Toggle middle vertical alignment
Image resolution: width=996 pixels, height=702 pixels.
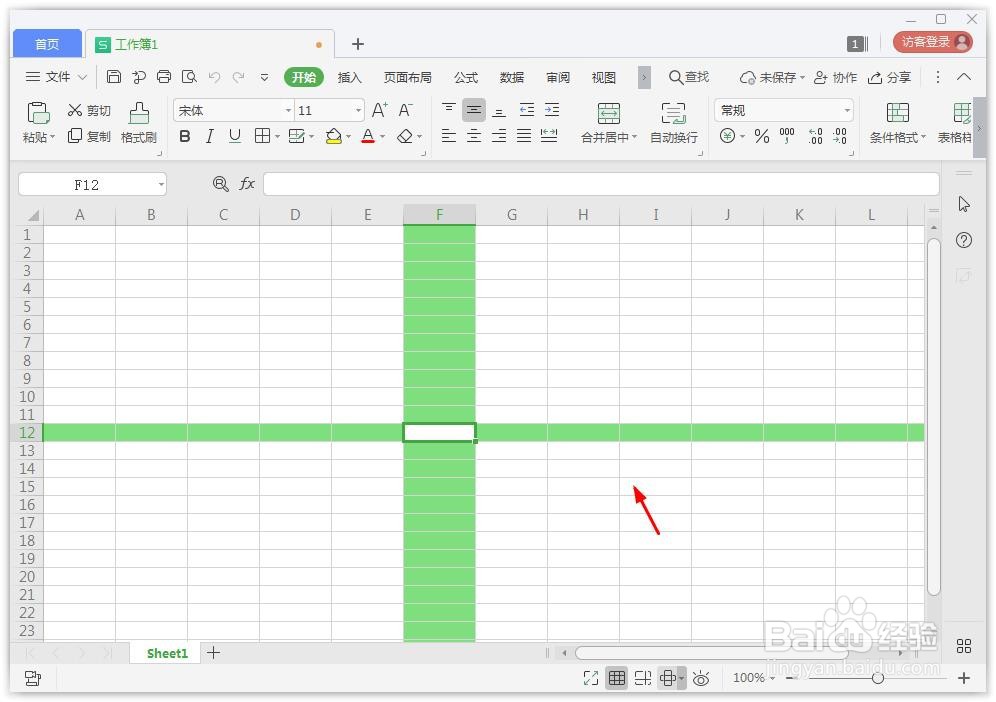[x=474, y=110]
